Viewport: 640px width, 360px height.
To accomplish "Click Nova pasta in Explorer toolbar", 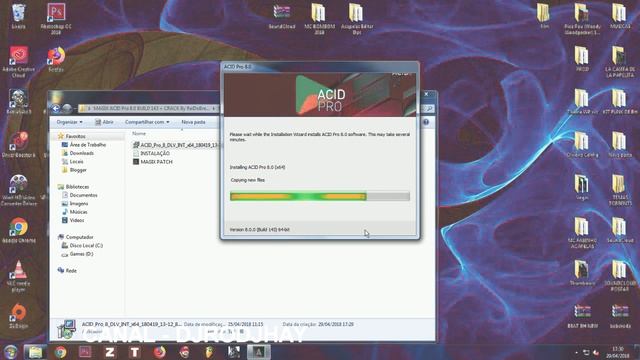I will pyautogui.click(x=193, y=122).
